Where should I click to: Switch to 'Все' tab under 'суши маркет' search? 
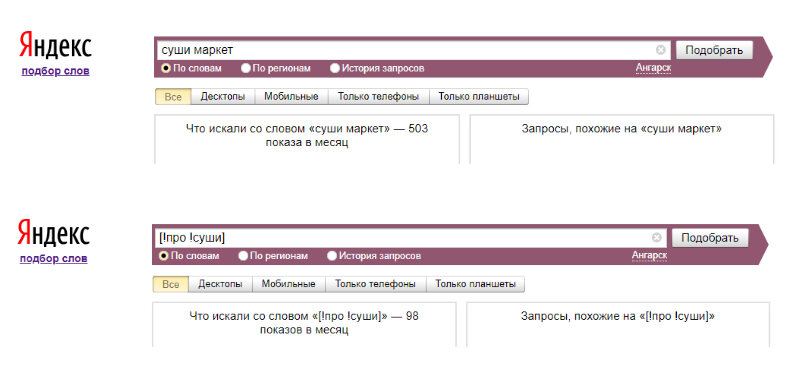tap(173, 96)
